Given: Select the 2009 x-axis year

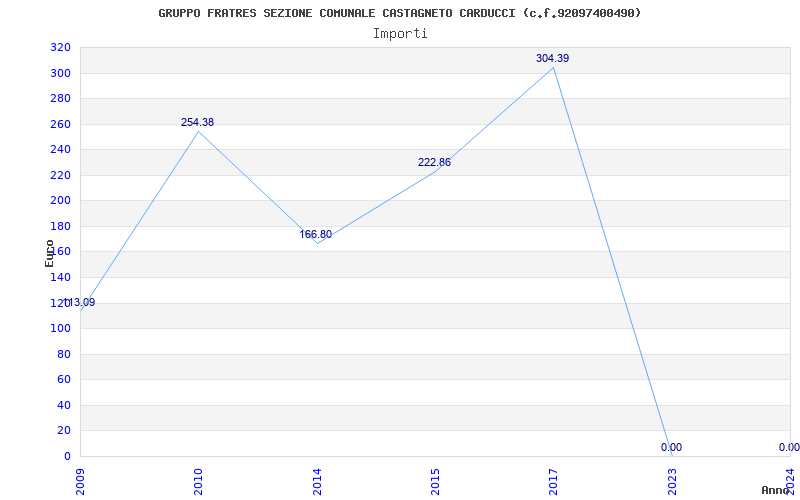Looking at the screenshot, I should click(x=80, y=482).
